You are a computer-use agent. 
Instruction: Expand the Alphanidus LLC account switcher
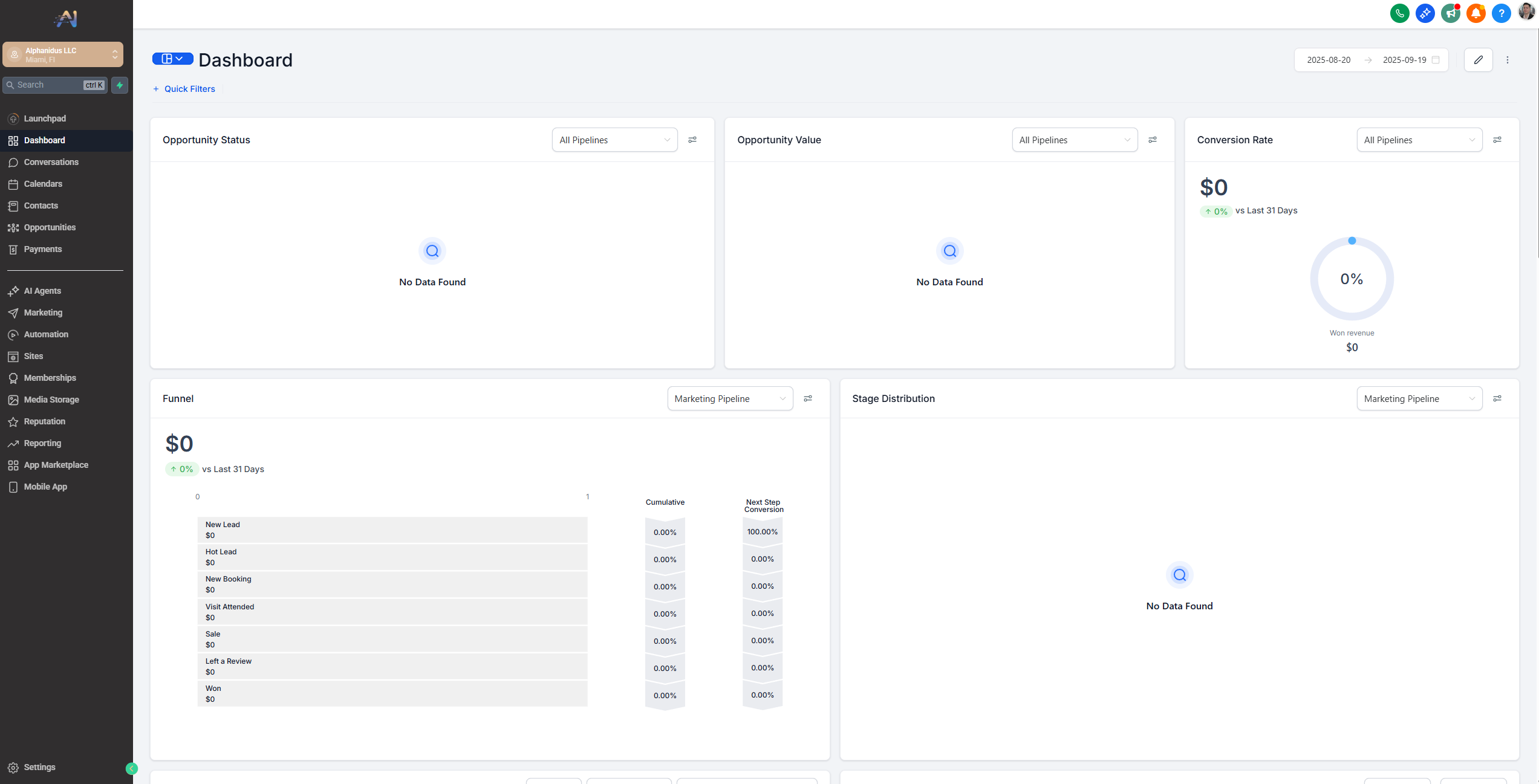pos(63,54)
